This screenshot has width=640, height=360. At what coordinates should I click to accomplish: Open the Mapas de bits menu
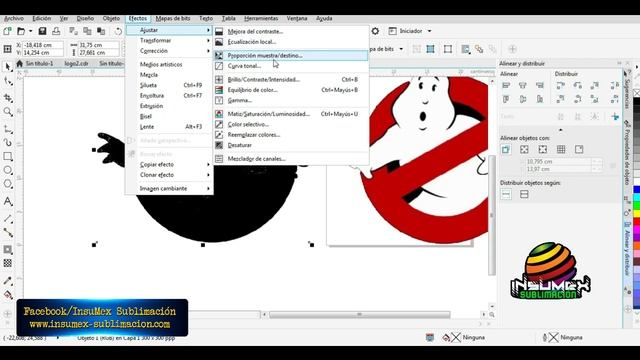click(x=173, y=18)
